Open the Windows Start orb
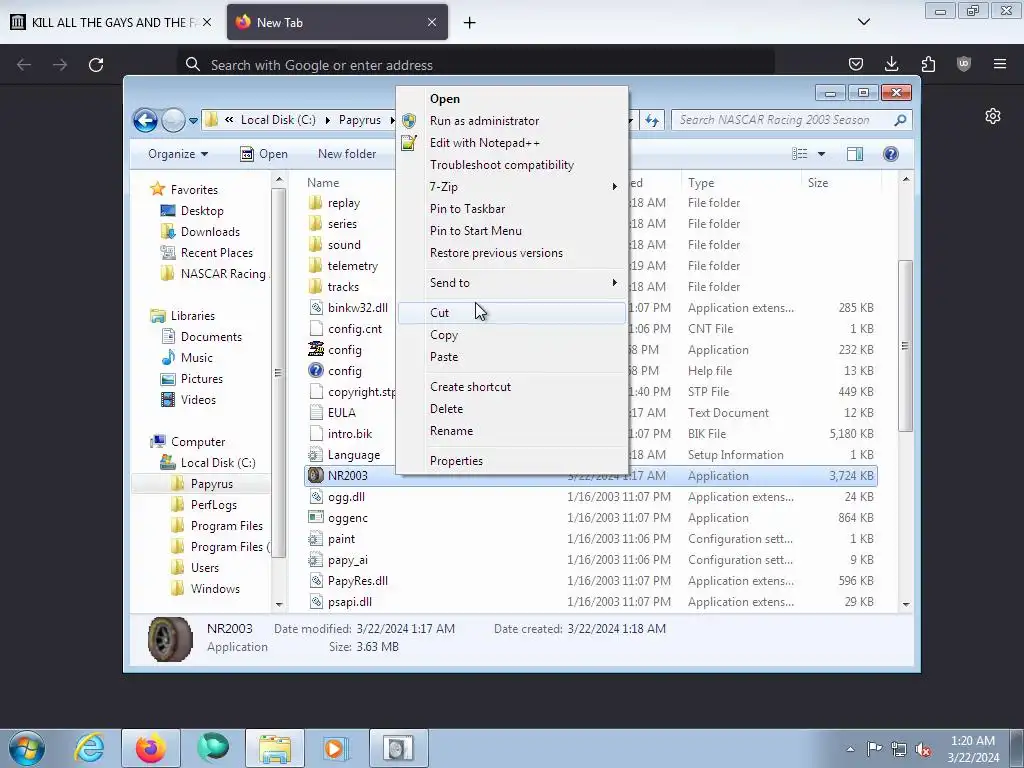Viewport: 1024px width, 768px height. click(x=27, y=748)
